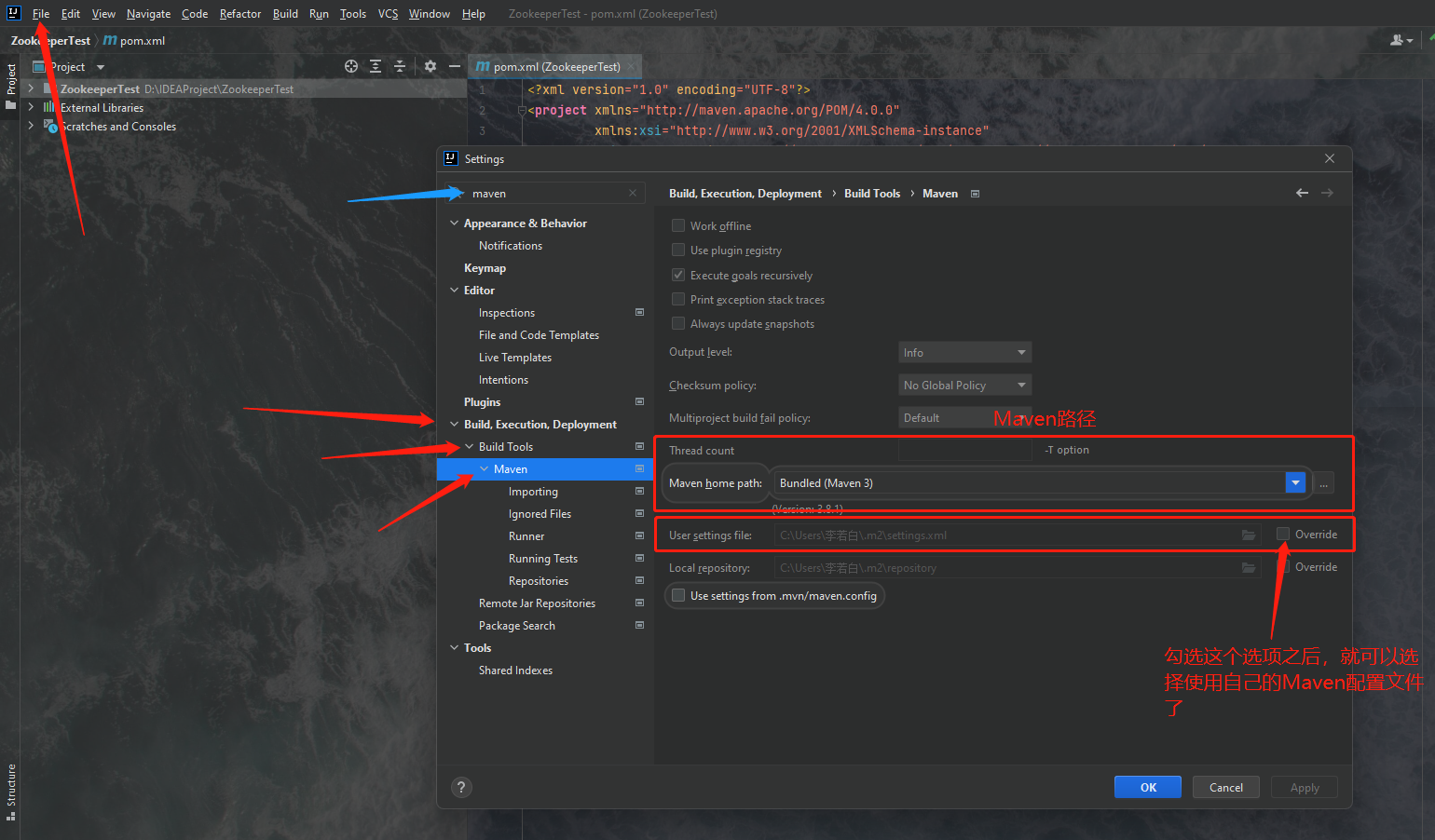
Task: Click the Apply button
Action: click(x=1305, y=787)
